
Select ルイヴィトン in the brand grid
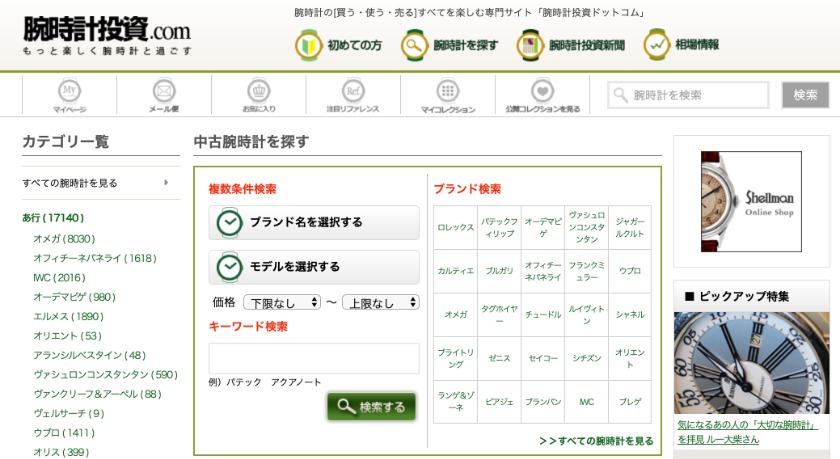coord(587,315)
